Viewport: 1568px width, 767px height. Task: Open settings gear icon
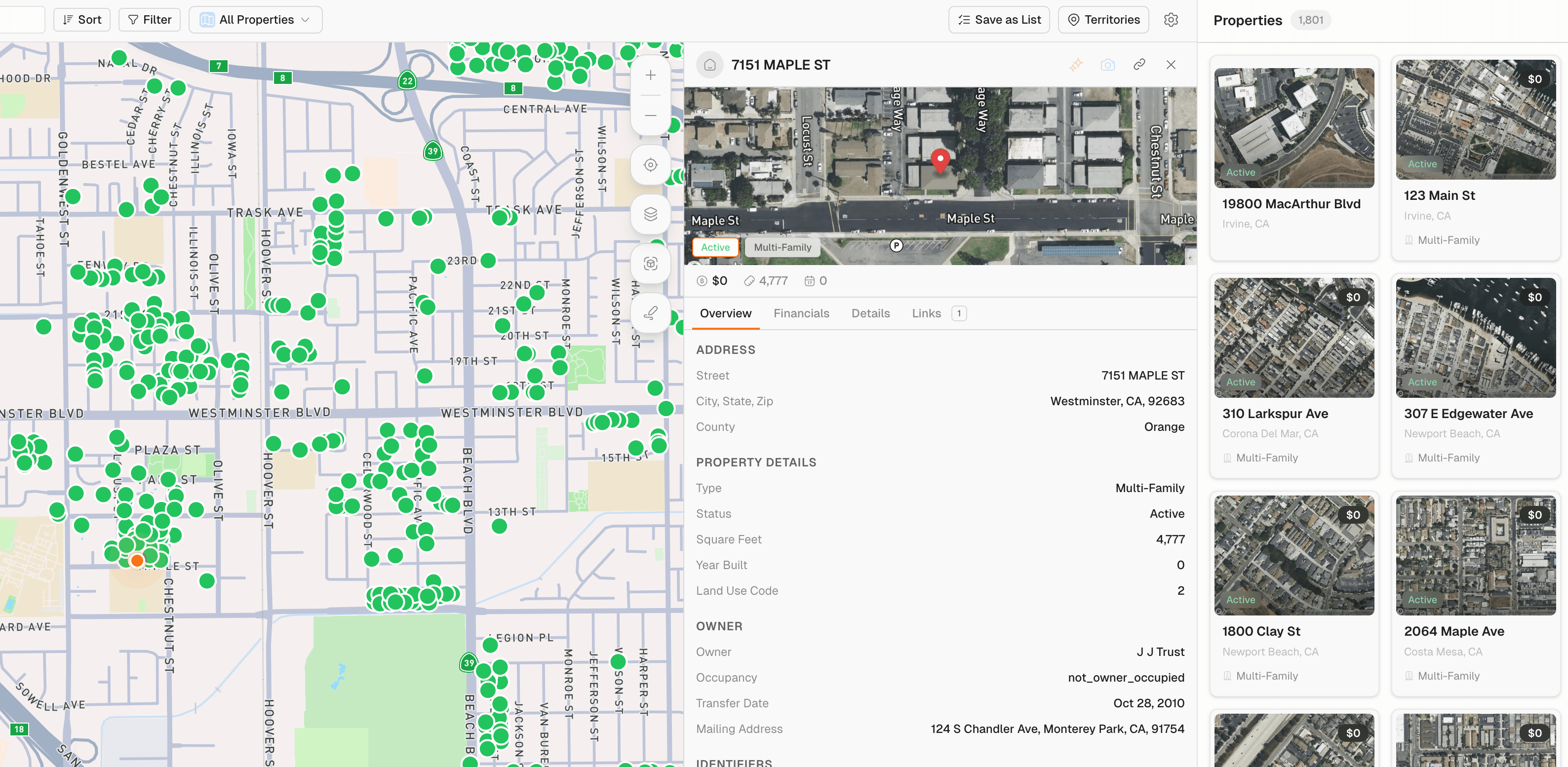1171,19
